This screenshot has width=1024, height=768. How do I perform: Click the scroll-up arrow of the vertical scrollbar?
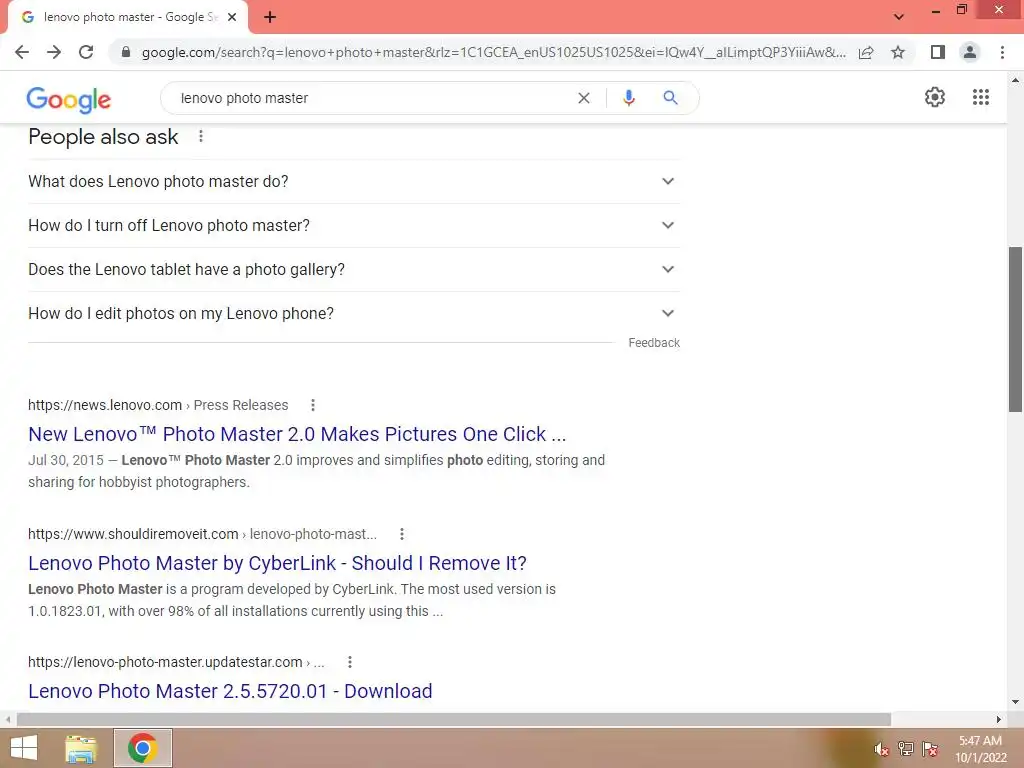1016,80
